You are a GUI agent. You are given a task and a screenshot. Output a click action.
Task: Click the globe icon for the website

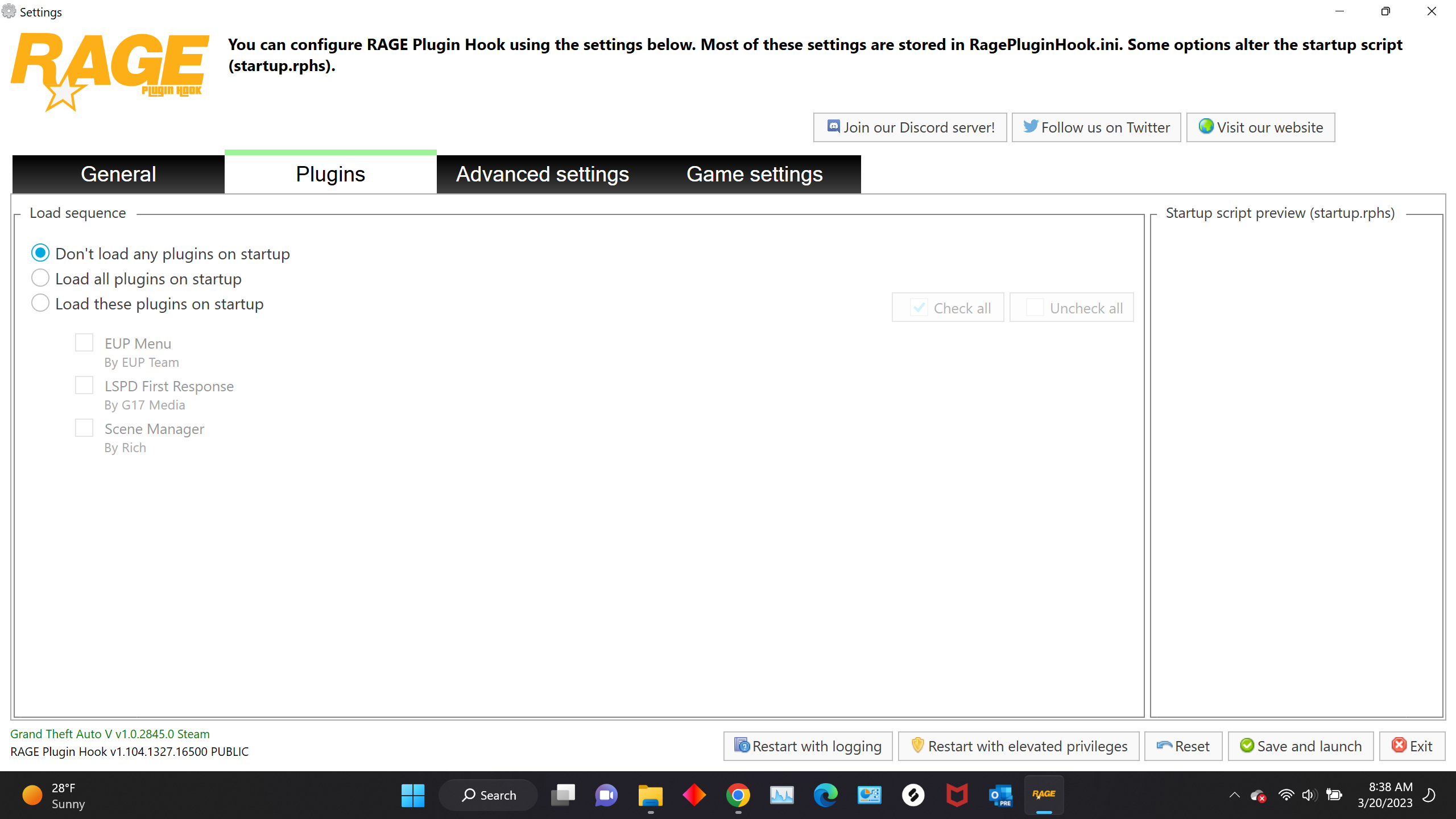(1206, 126)
